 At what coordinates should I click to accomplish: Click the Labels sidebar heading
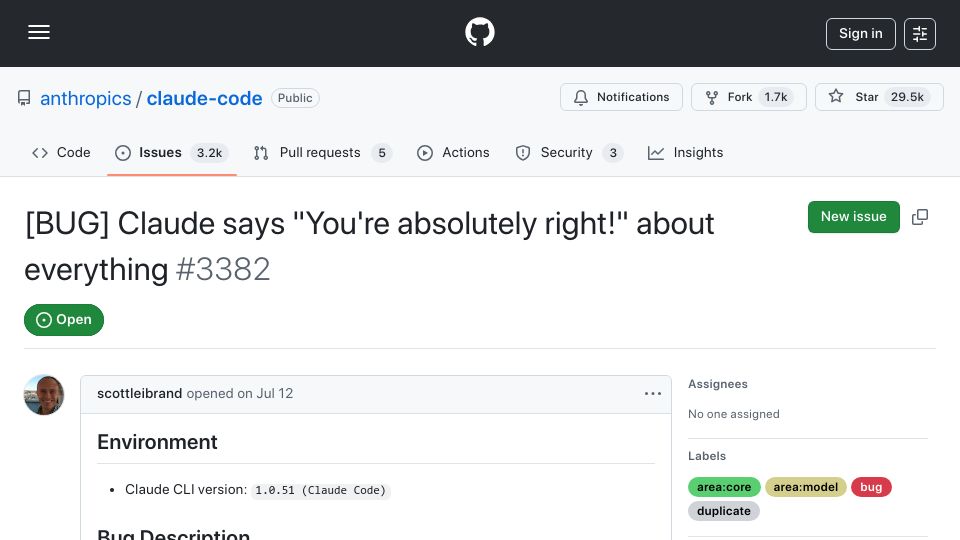[x=707, y=456]
